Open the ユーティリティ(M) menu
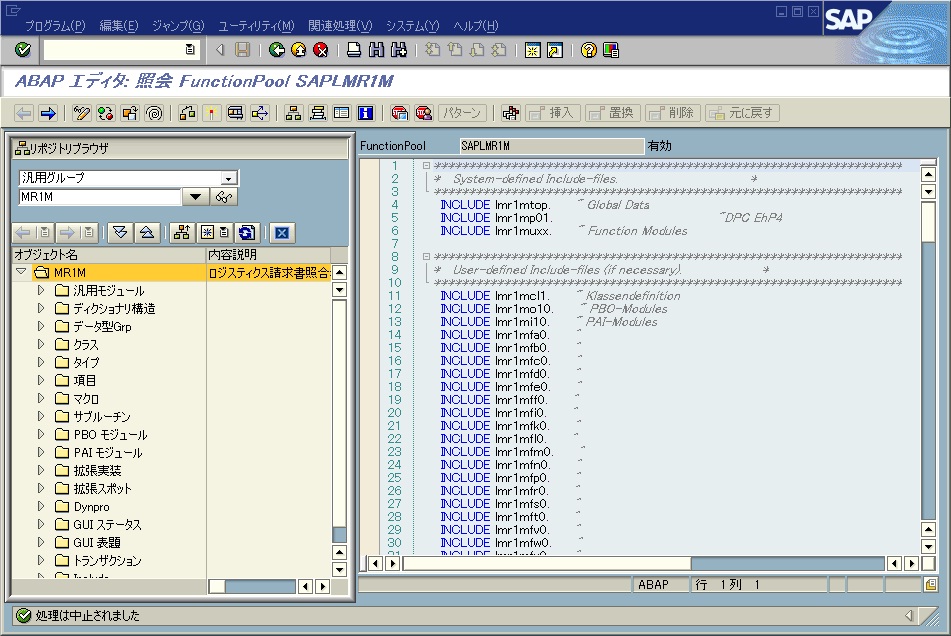Image resolution: width=951 pixels, height=636 pixels. 255,25
